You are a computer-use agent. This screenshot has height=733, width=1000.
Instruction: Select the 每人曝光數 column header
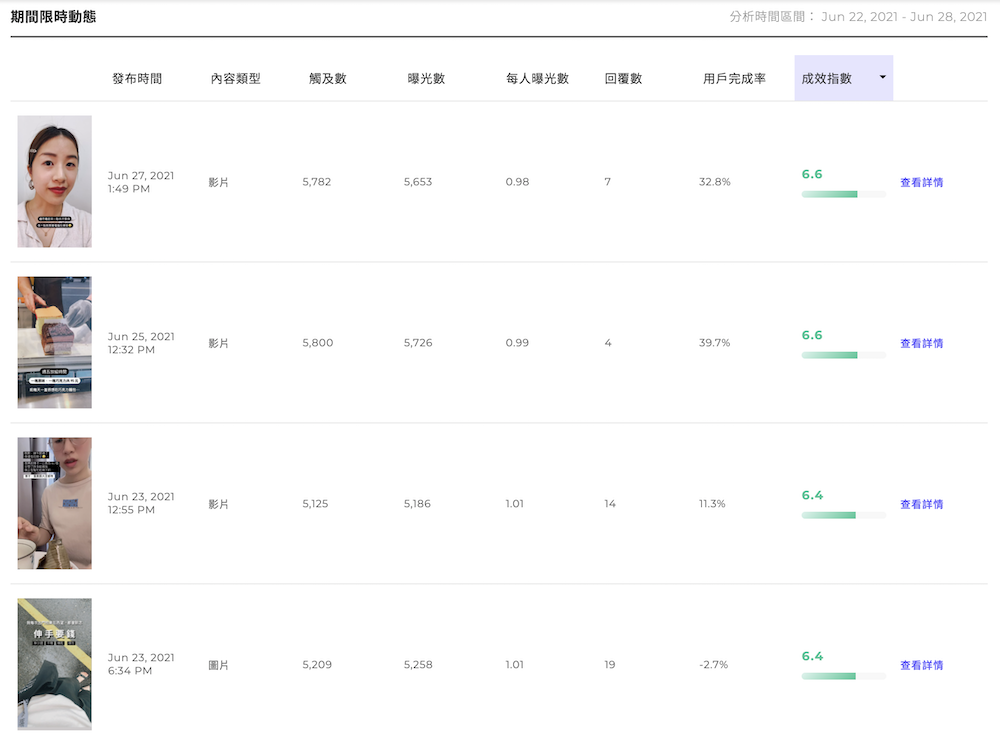coord(537,78)
